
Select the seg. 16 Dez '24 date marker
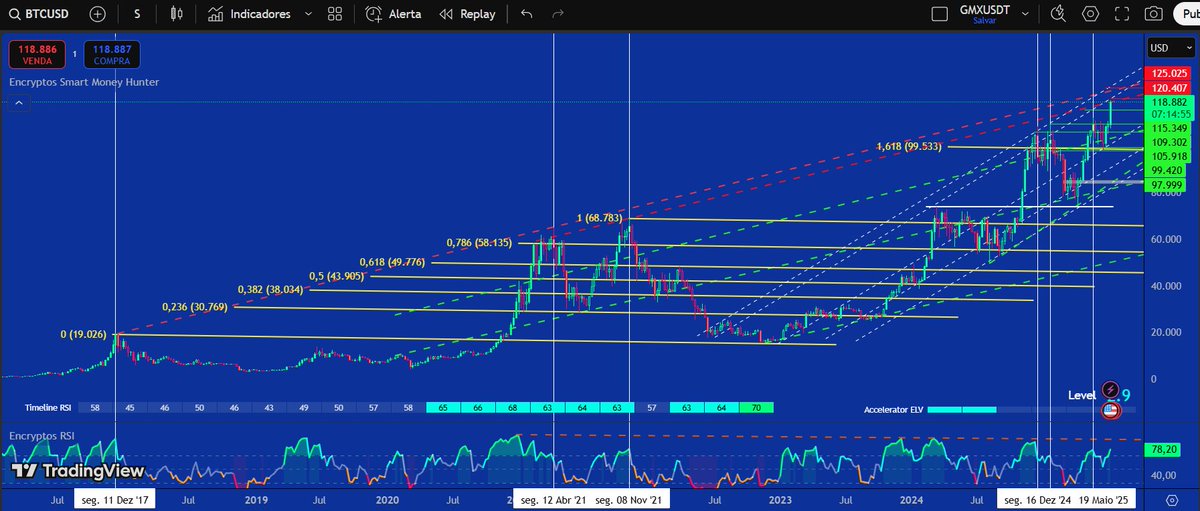1038,498
